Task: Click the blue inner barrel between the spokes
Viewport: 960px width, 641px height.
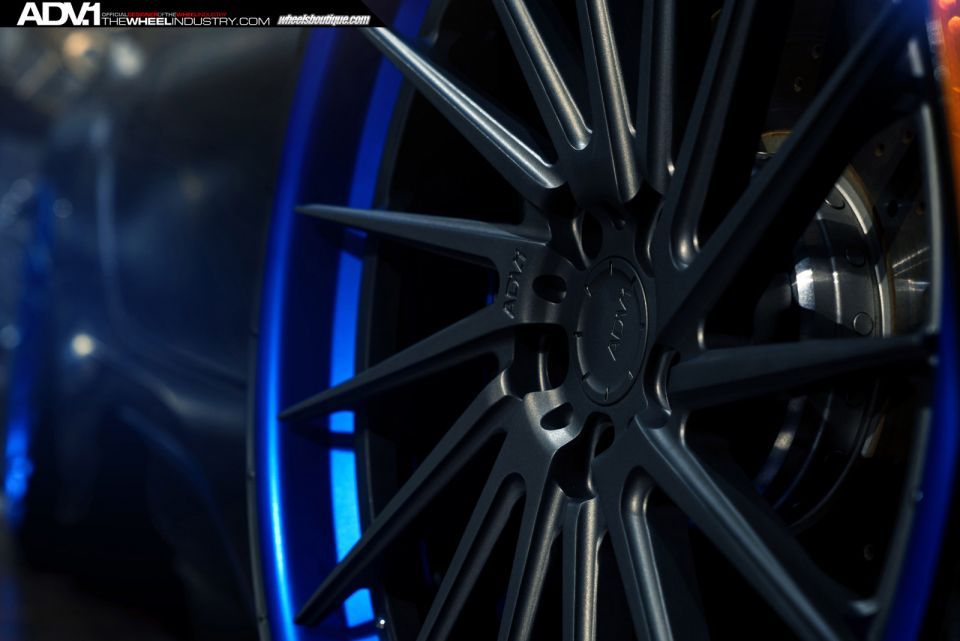Action: pyautogui.click(x=343, y=400)
